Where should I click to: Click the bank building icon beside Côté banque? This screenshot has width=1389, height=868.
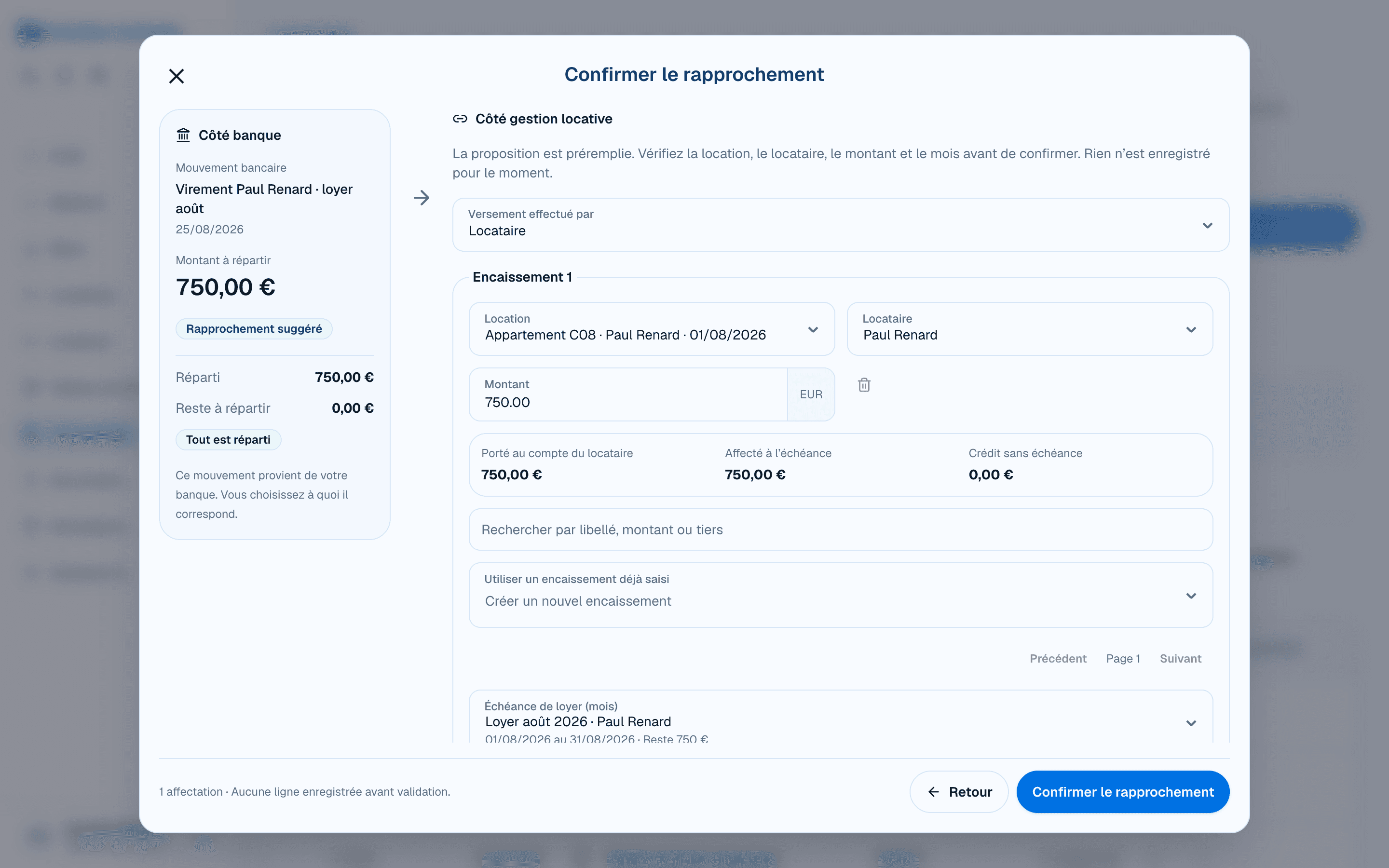[x=183, y=135]
